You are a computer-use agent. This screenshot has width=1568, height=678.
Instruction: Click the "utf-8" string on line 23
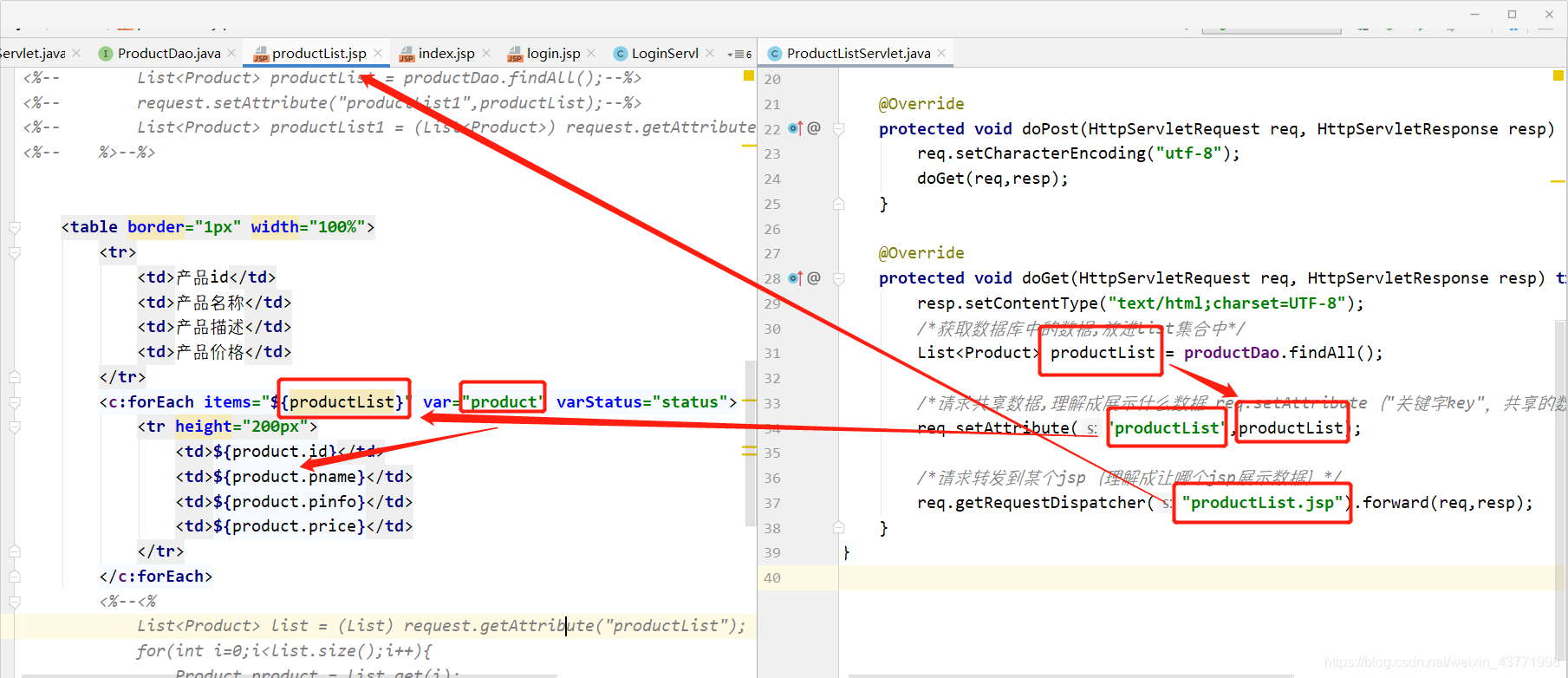pos(1187,153)
